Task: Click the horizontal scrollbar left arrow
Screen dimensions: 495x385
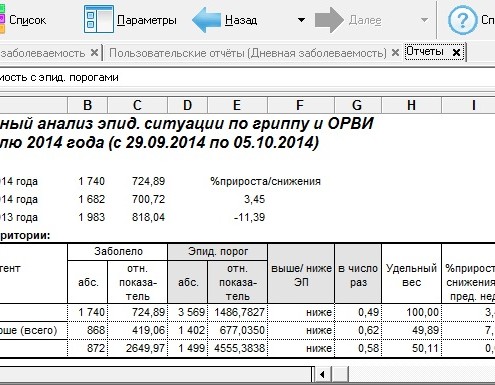Action: [x=322, y=374]
